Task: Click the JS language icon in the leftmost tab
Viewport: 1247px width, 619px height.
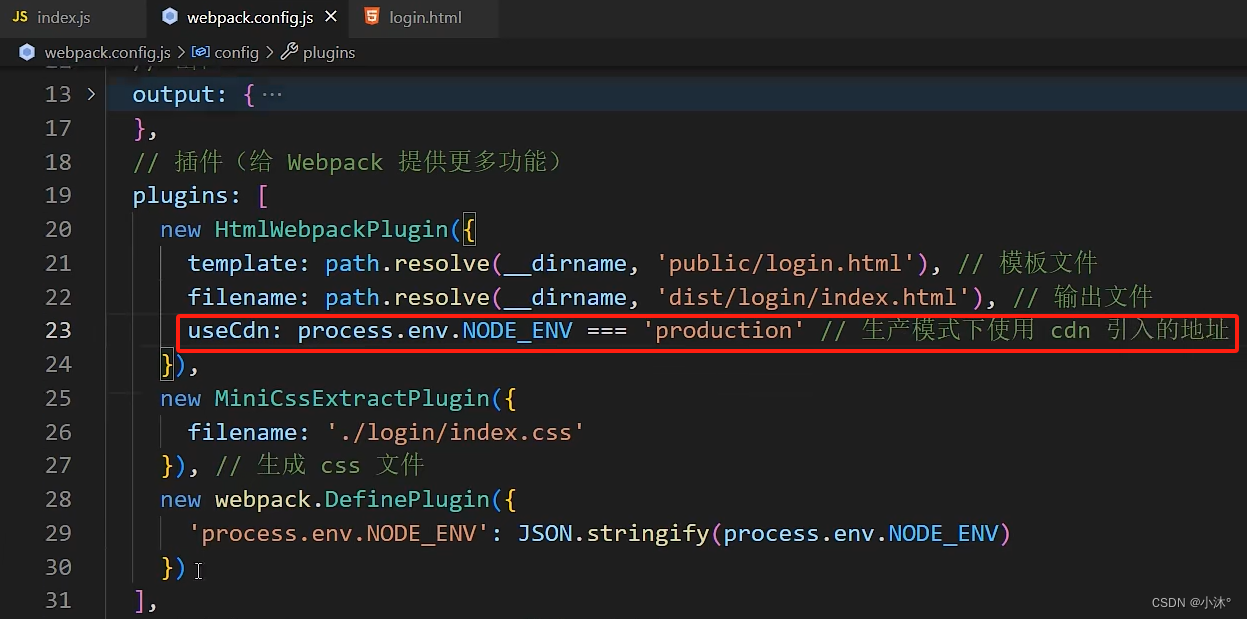Action: click(19, 16)
